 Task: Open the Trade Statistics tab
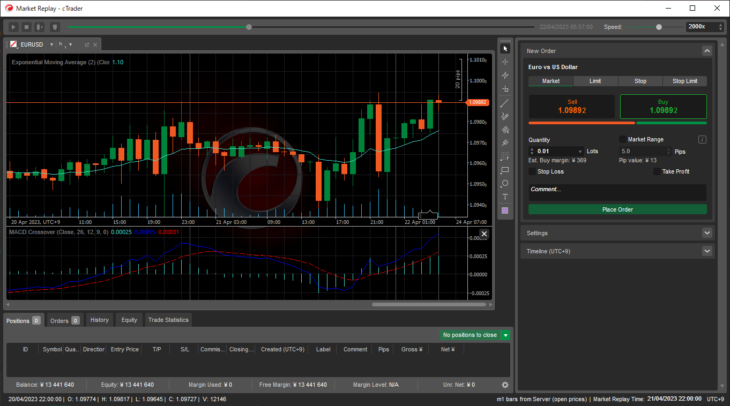(168, 320)
